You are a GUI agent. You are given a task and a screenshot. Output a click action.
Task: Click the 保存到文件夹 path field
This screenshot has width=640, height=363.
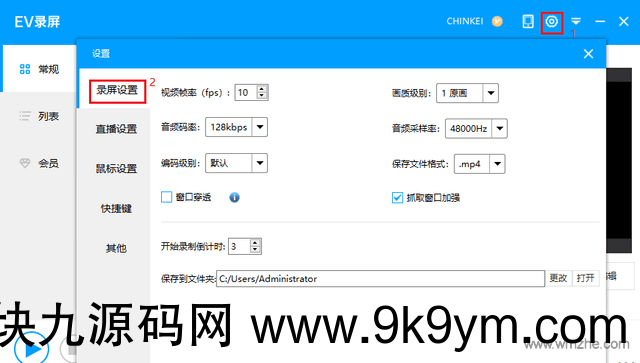coord(380,278)
